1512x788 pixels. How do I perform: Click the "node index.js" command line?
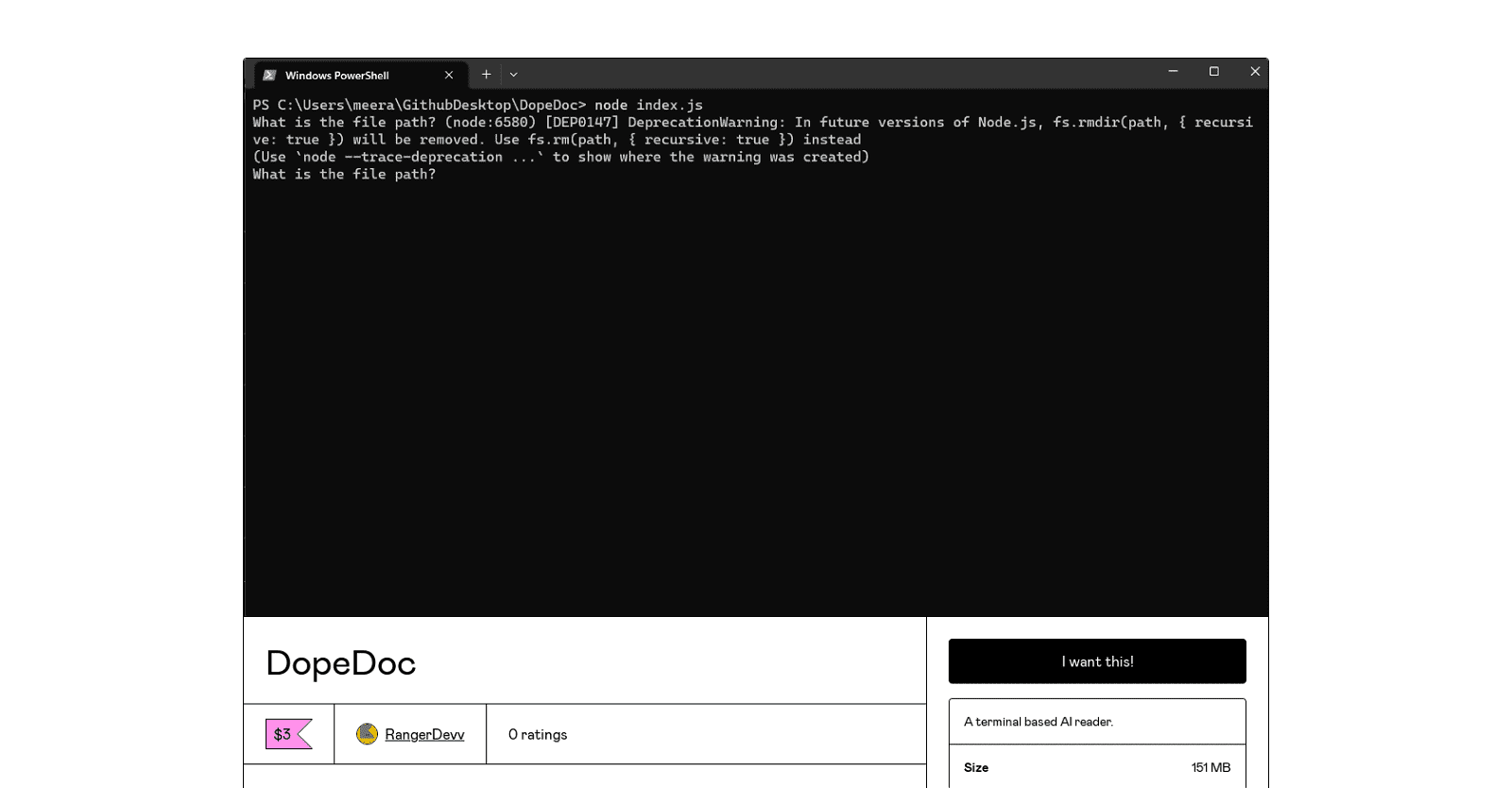click(648, 105)
